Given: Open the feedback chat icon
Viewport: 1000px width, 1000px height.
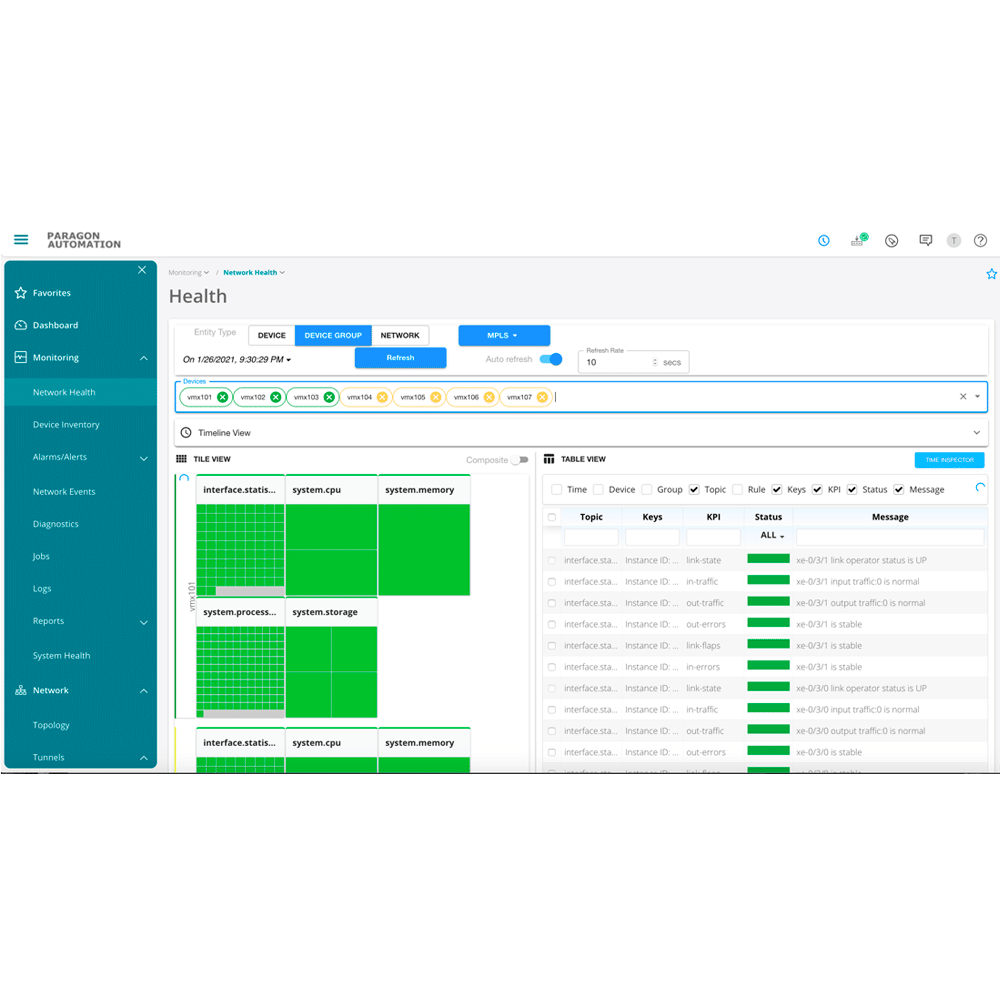Looking at the screenshot, I should 925,240.
